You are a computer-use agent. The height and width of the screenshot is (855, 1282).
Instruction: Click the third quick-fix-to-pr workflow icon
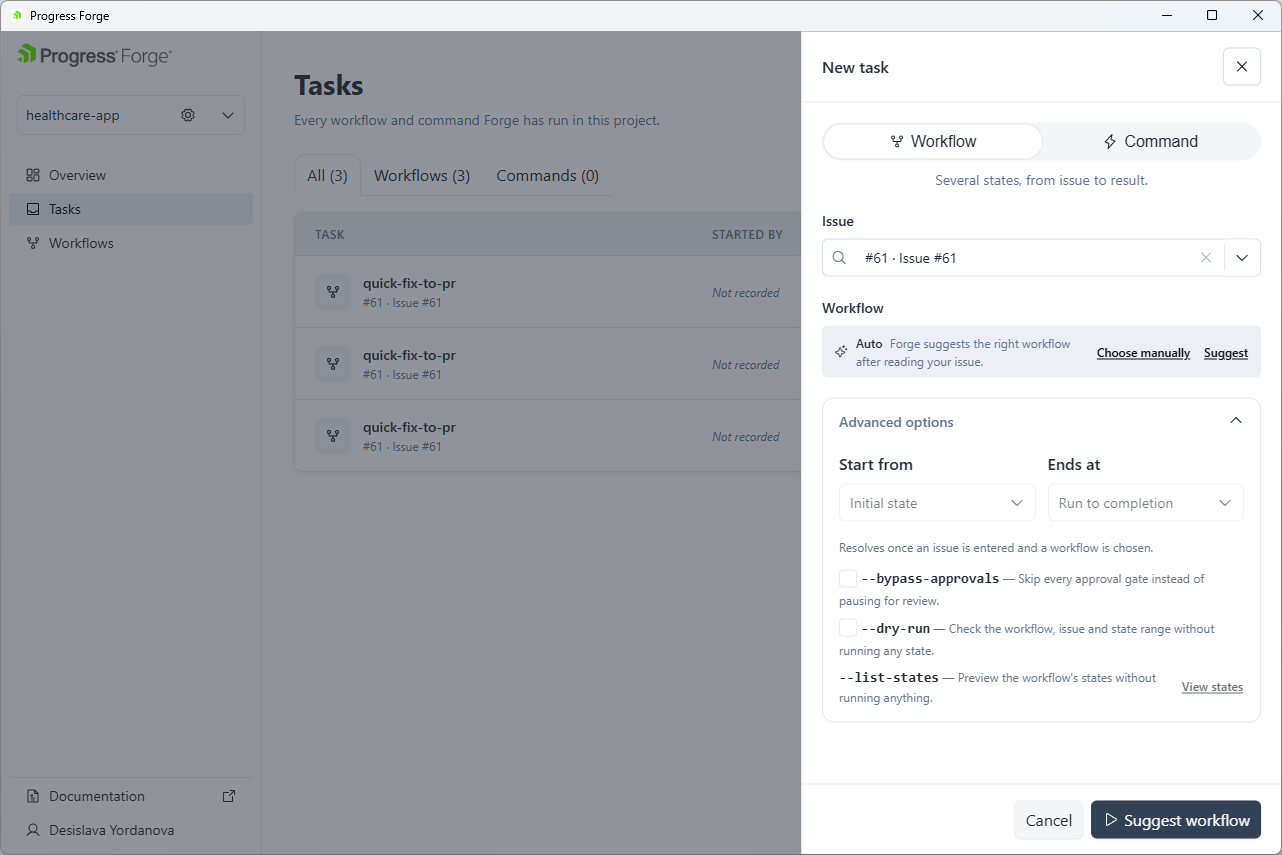point(333,436)
